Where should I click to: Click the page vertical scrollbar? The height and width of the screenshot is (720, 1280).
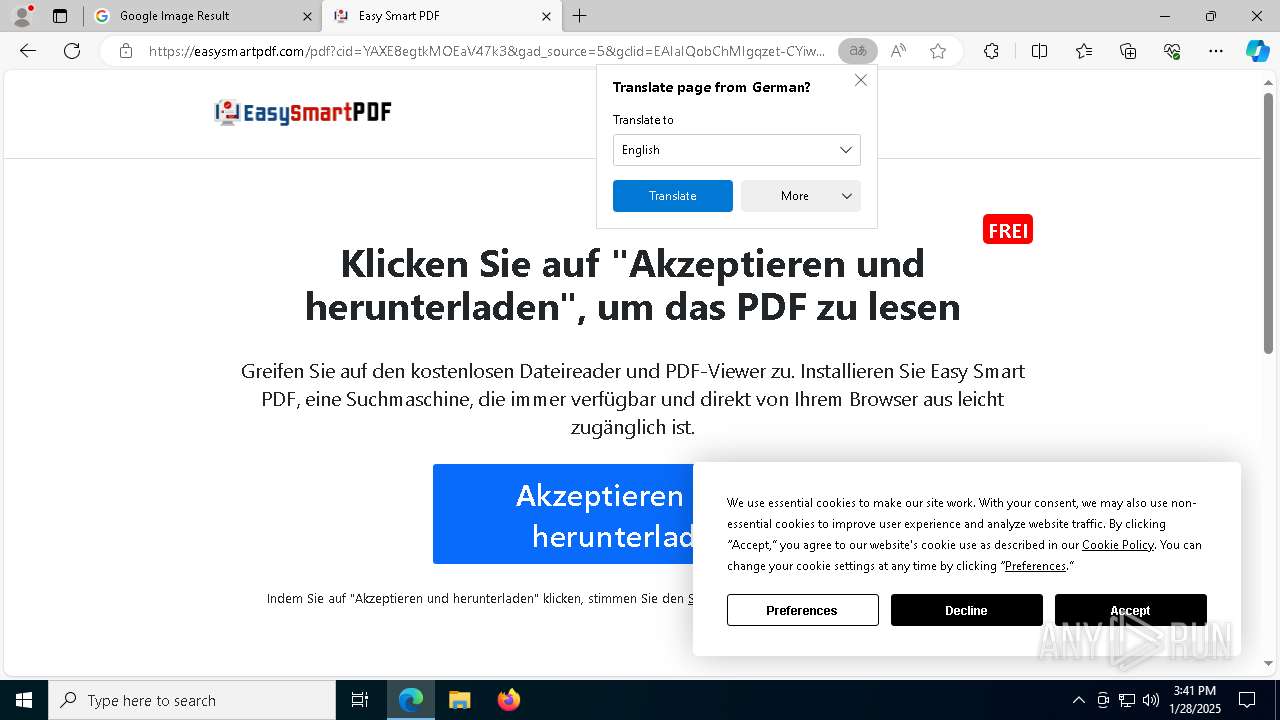coord(1268,225)
